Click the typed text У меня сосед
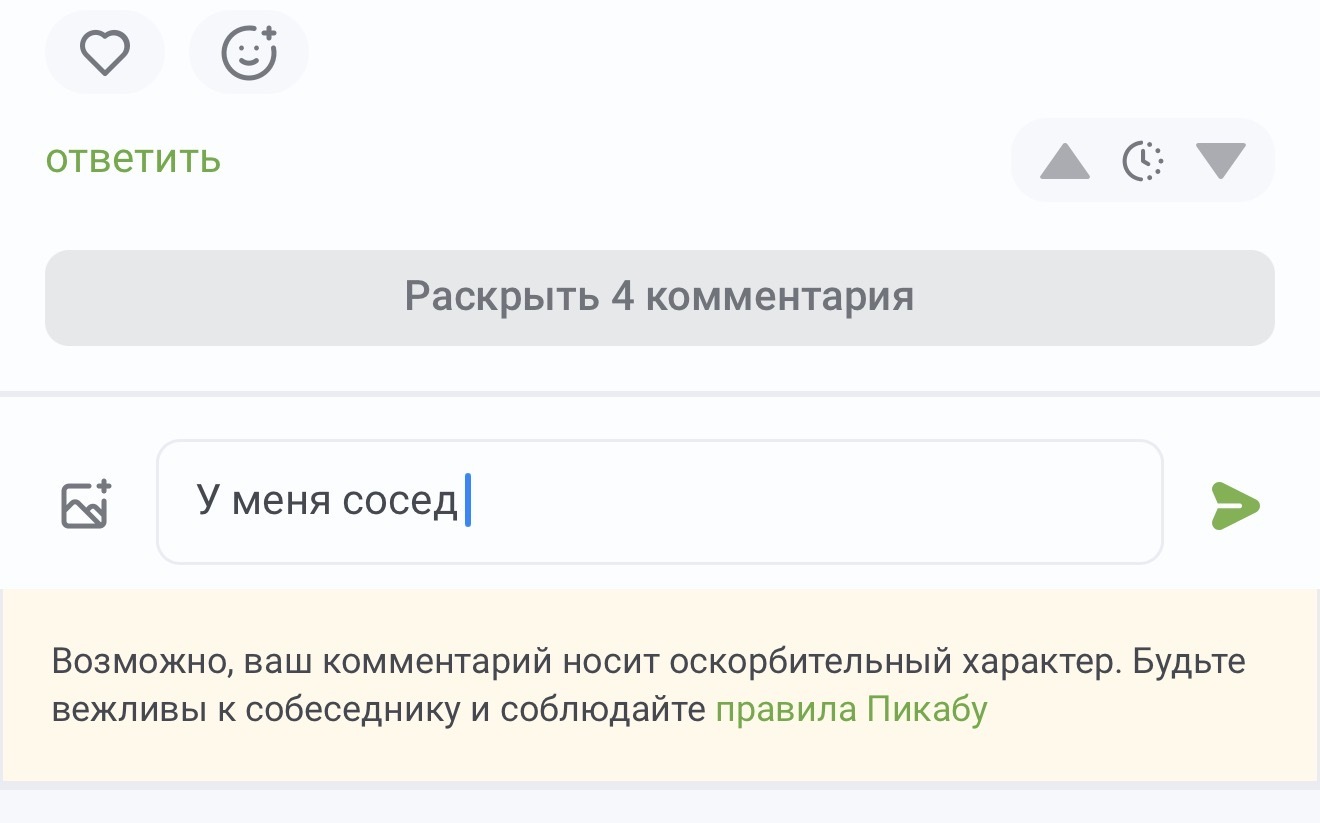 pyautogui.click(x=327, y=500)
